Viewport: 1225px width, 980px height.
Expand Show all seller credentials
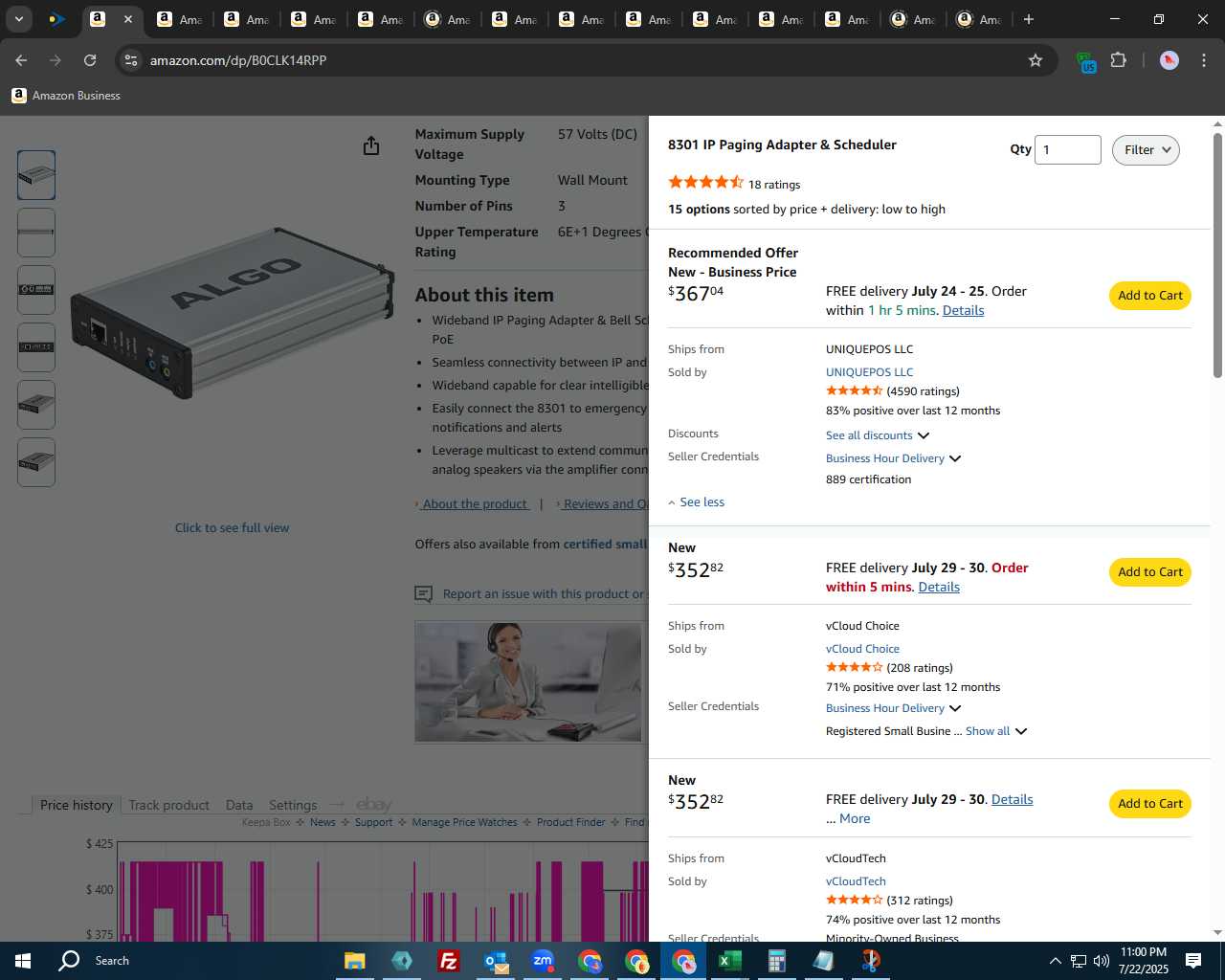click(995, 731)
